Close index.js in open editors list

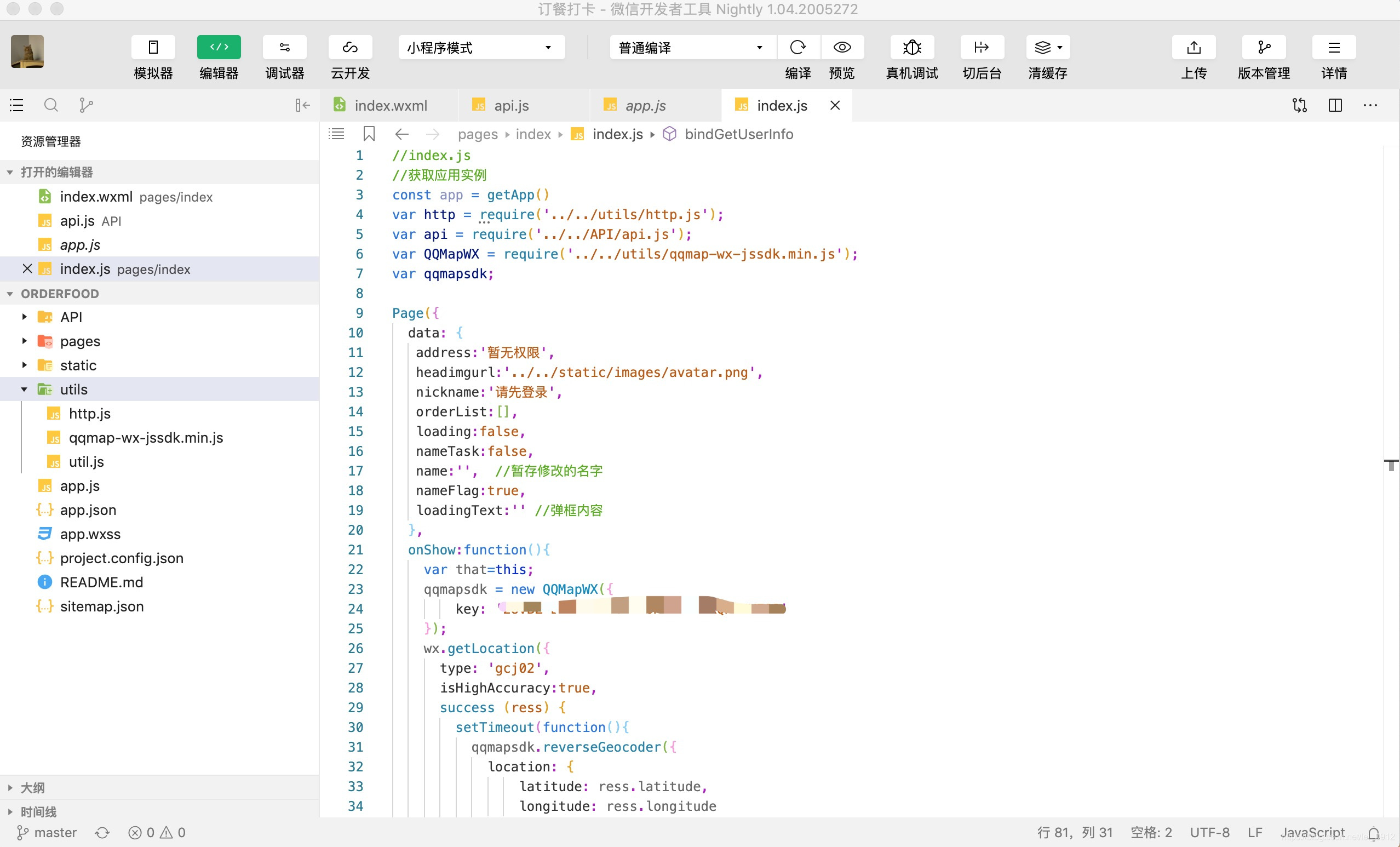tap(27, 269)
